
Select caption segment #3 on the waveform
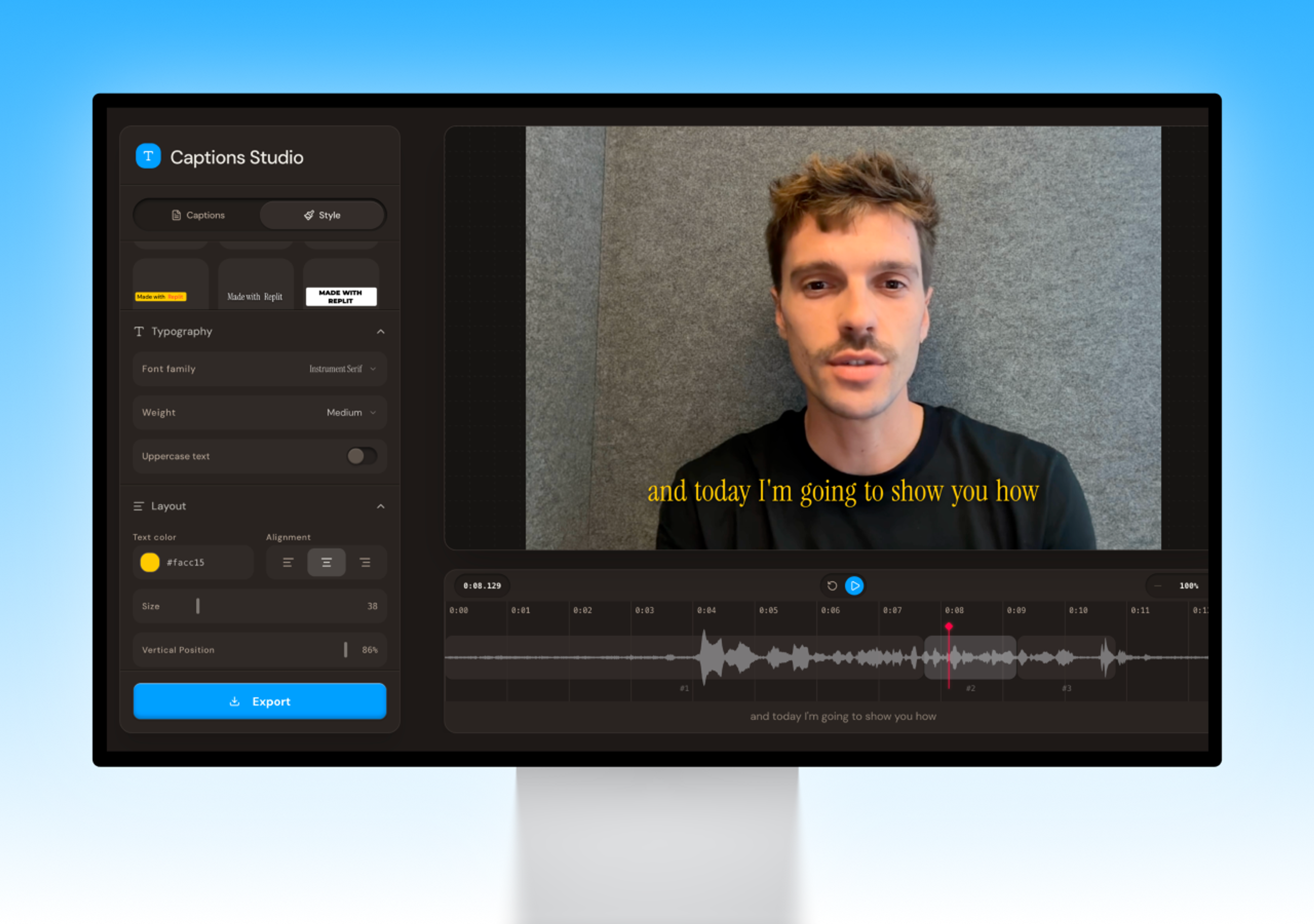click(1067, 658)
